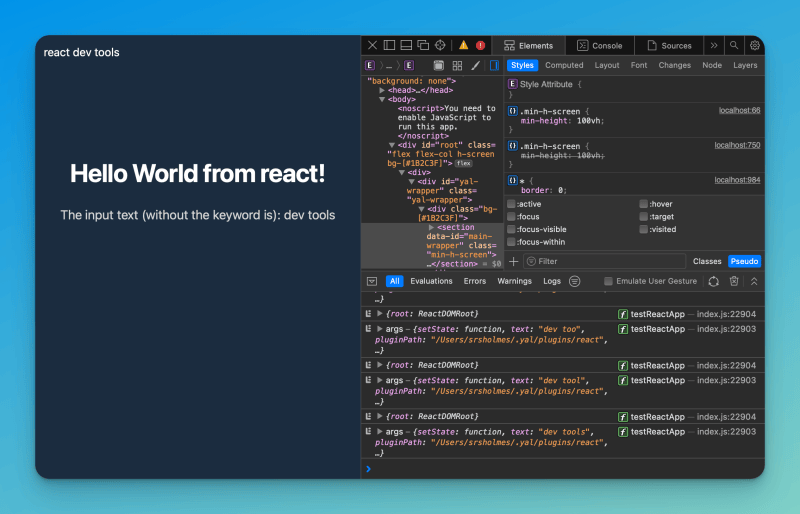
Task: Enable the :focus pseudo-class checkbox
Action: (x=511, y=217)
